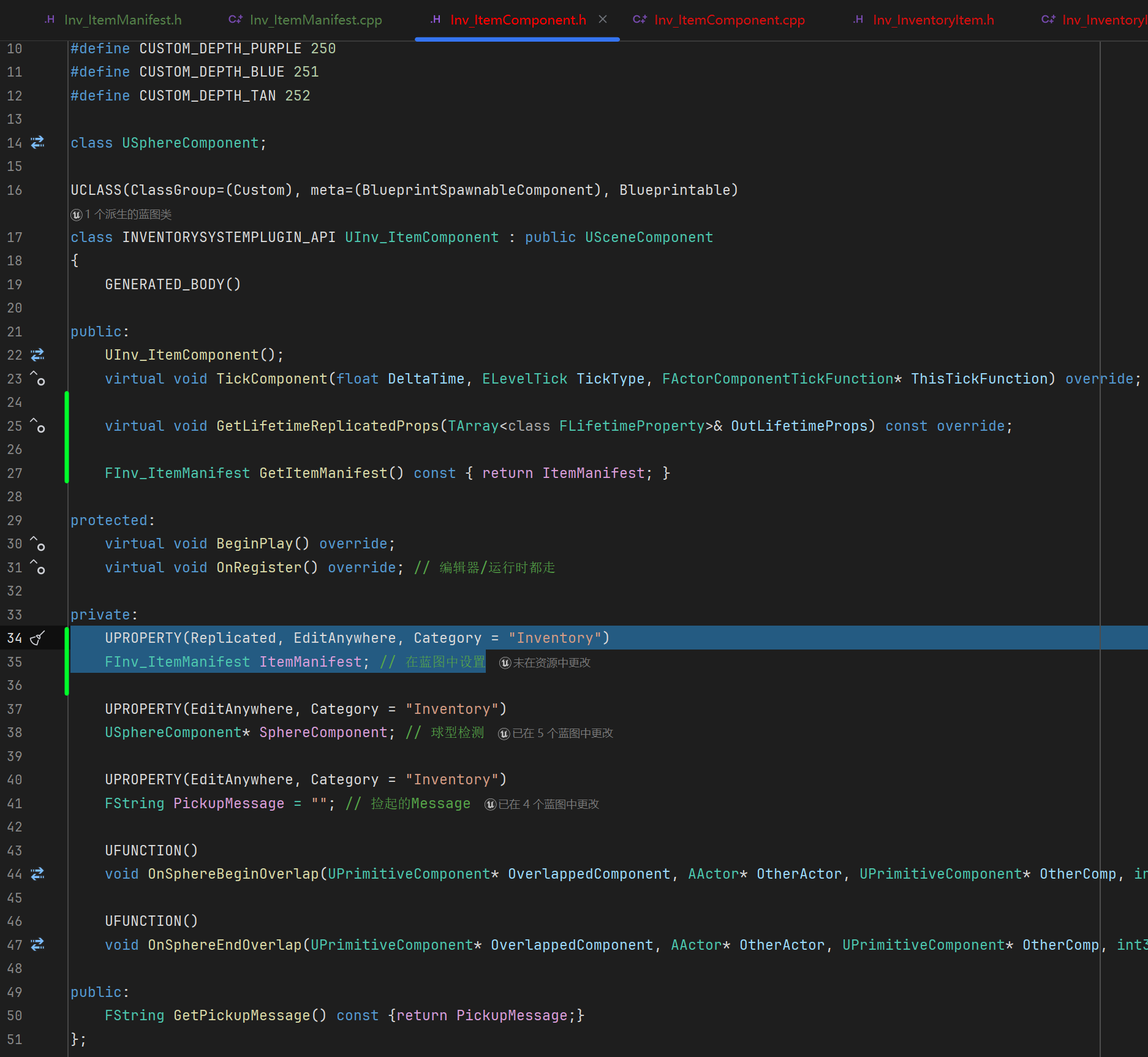Click the USphereComponent forward declaration on line 14

point(191,143)
